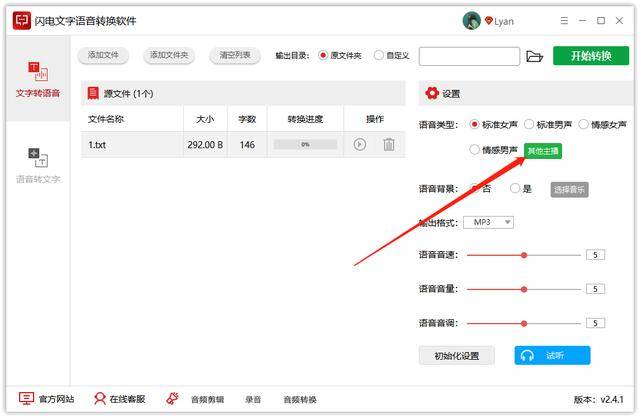640x418 pixels.
Task: Open 在线客服 support icon
Action: 100,398
